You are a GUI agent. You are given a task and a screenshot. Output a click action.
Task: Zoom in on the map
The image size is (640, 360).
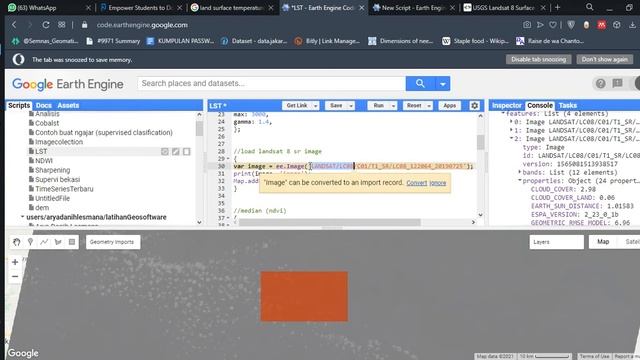coord(15,262)
